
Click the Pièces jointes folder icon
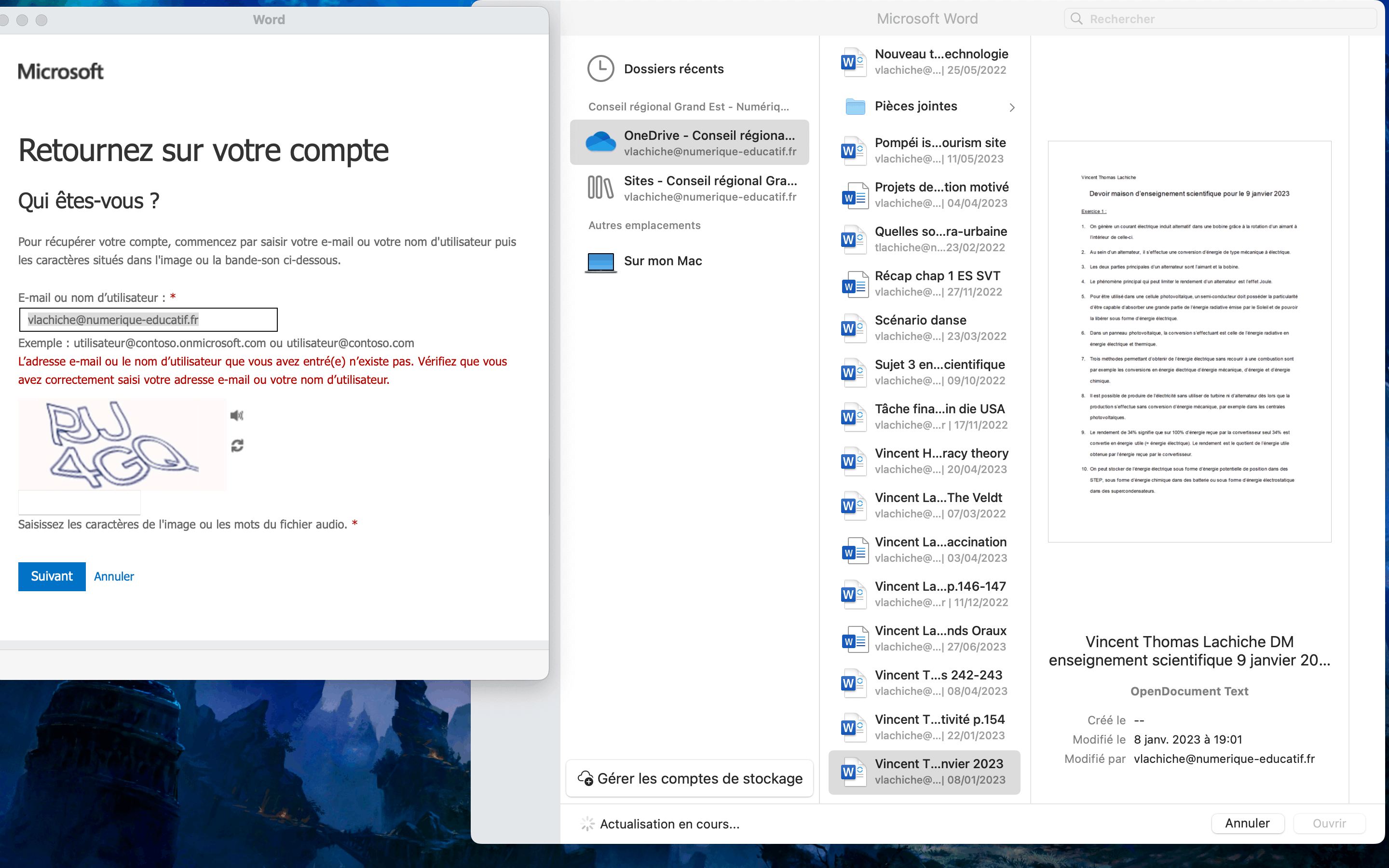click(855, 107)
